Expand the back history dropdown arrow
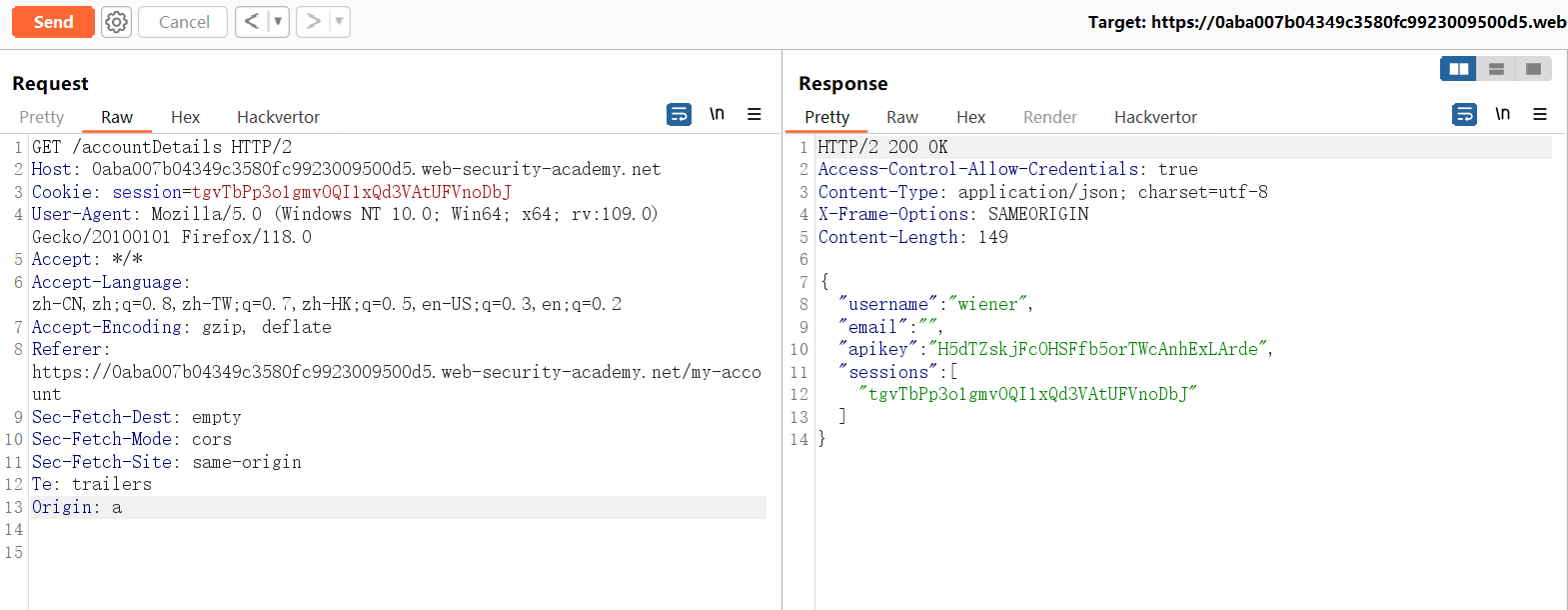 [278, 22]
